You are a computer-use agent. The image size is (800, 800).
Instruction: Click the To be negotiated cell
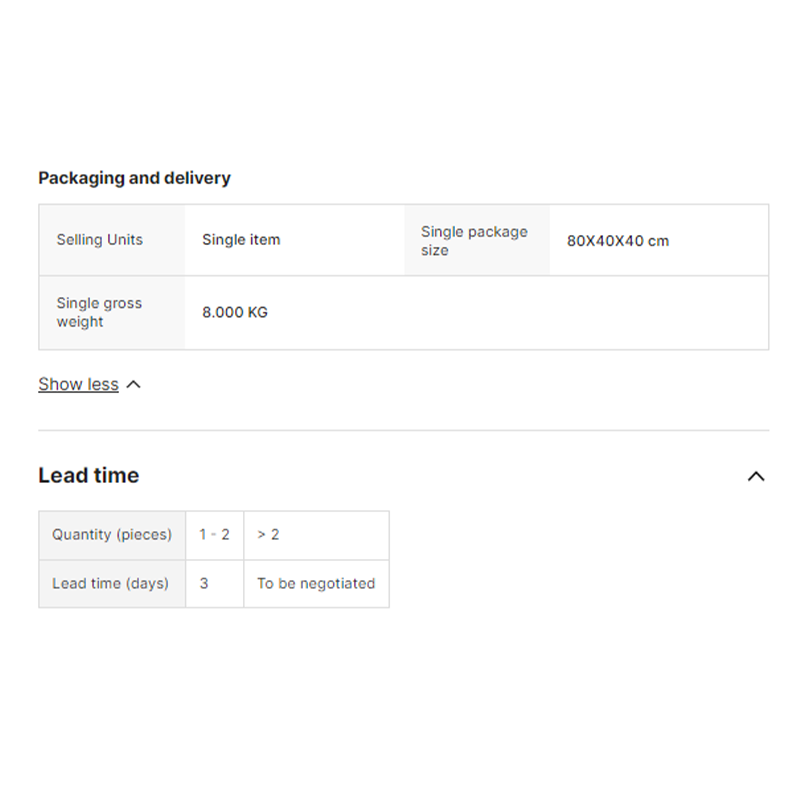[x=316, y=583]
